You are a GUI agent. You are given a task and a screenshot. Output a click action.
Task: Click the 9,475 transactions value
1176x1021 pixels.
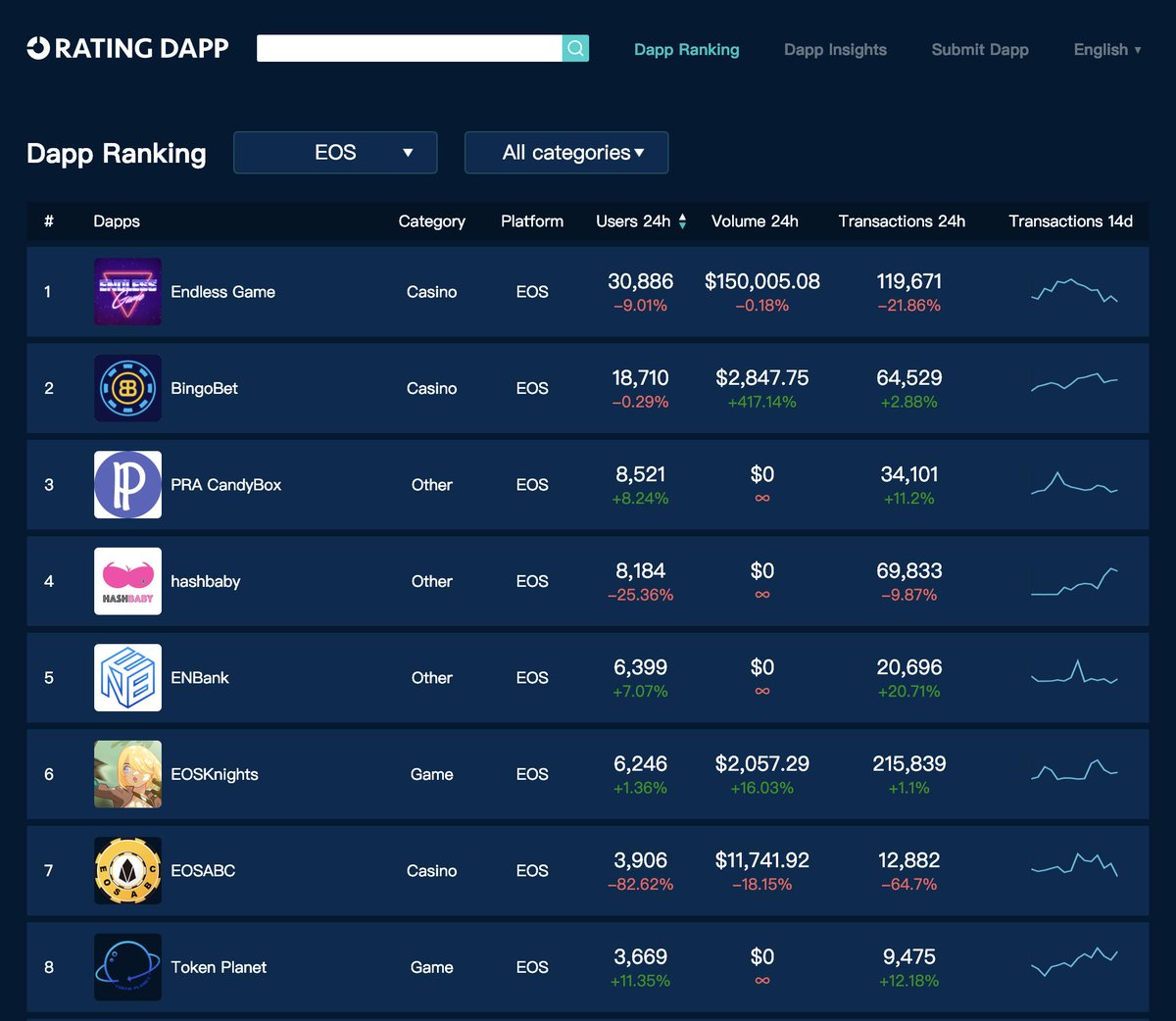pyautogui.click(x=909, y=957)
